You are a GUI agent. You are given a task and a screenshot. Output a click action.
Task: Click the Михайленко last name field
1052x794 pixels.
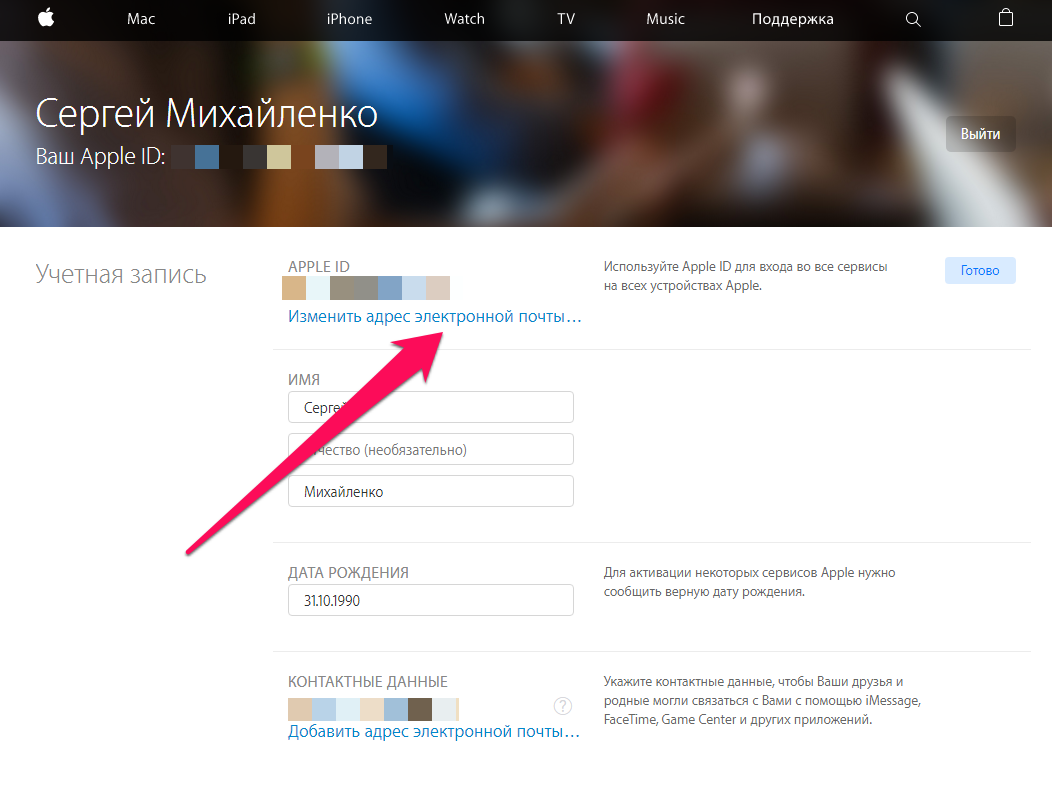[x=430, y=491]
